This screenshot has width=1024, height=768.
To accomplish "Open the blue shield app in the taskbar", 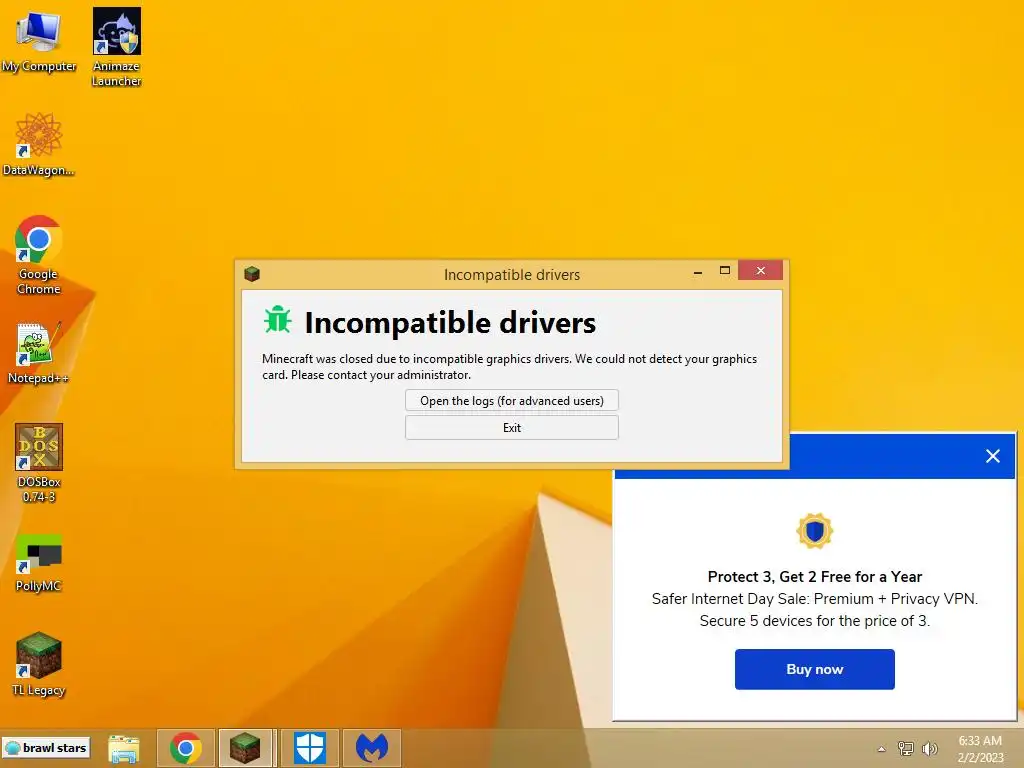I will 310,748.
